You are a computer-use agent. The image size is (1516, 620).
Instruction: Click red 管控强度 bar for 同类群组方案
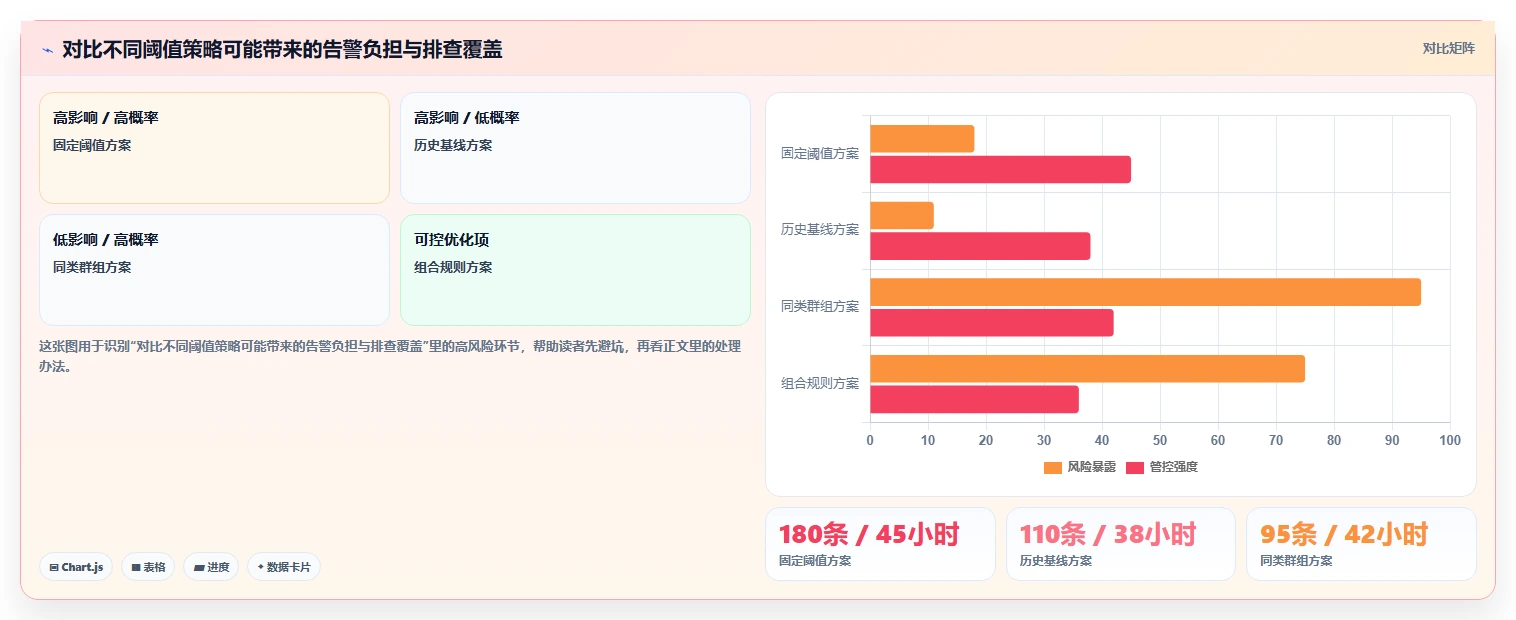coord(991,323)
